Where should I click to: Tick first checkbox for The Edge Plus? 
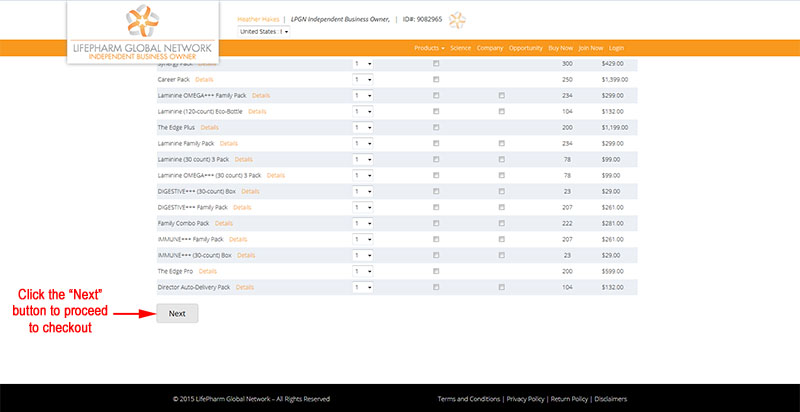point(436,127)
